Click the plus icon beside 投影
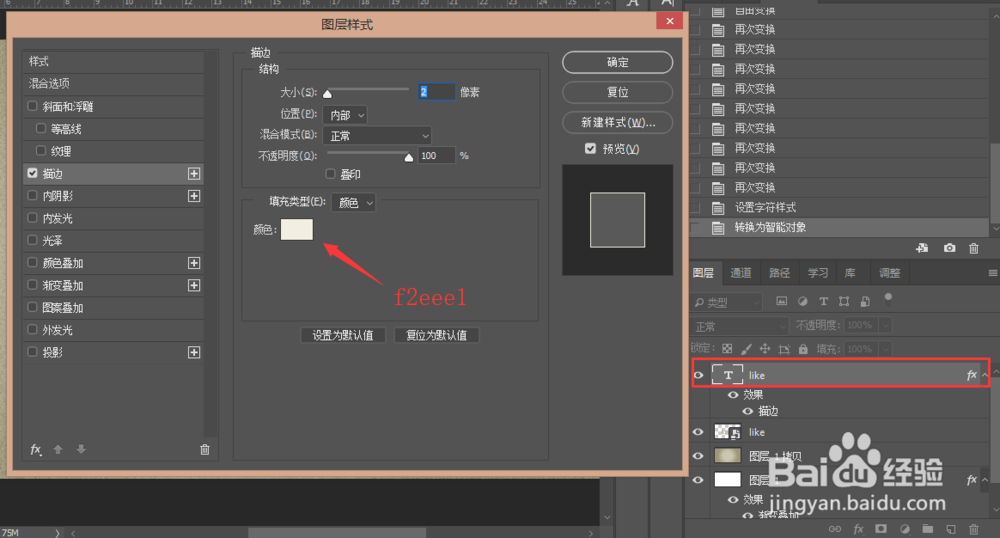1000x538 pixels. coord(194,352)
